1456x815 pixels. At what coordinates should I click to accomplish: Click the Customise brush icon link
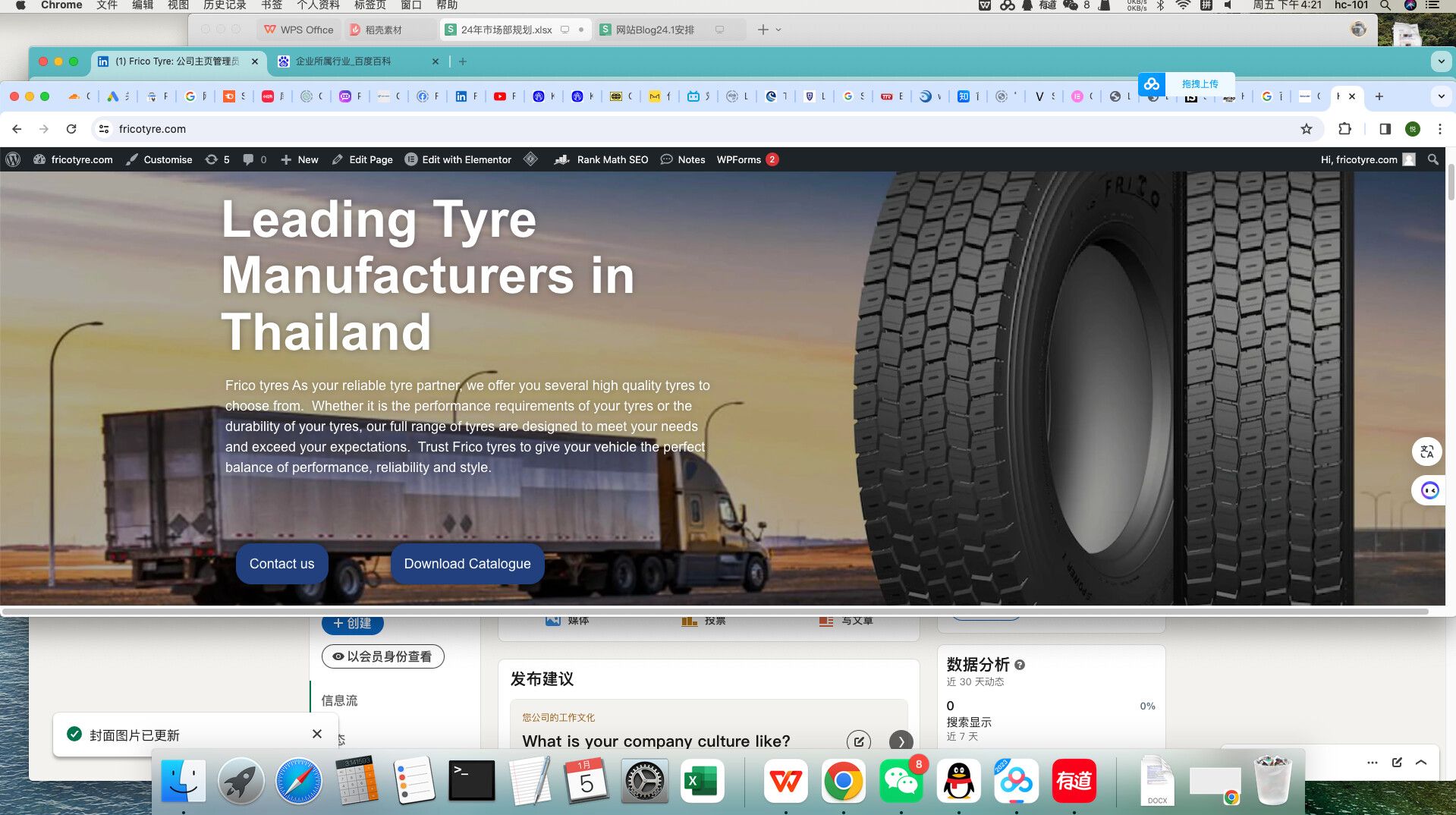(x=159, y=159)
